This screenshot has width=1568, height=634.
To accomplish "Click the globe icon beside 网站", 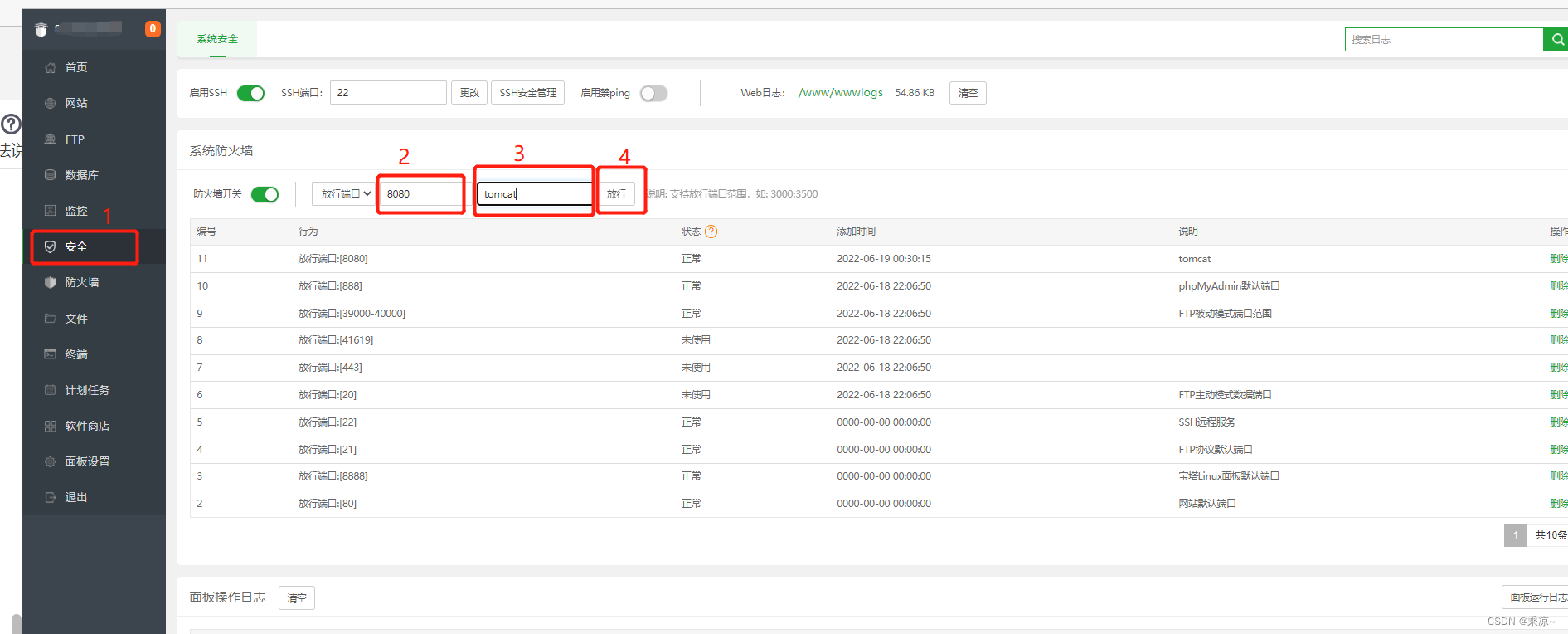I will tap(51, 103).
